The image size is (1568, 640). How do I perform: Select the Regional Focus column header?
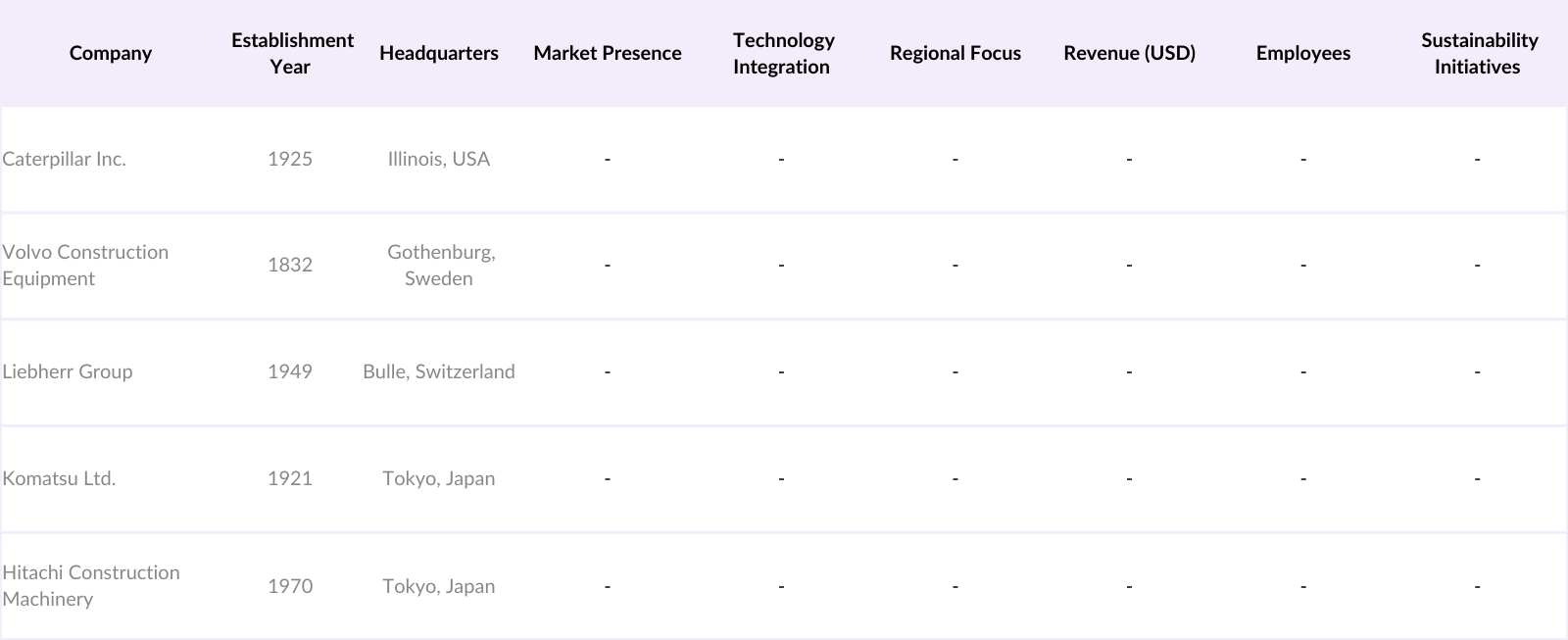coord(955,53)
